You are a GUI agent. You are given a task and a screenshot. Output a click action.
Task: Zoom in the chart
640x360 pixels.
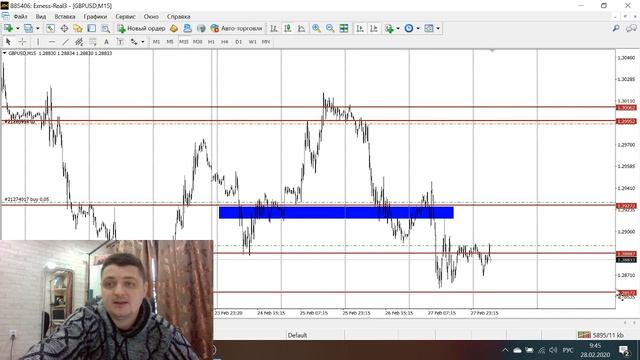[316, 28]
